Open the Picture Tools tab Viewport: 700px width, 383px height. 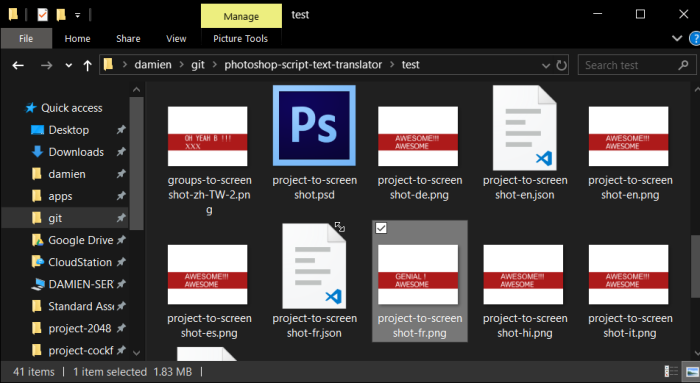pyautogui.click(x=241, y=38)
